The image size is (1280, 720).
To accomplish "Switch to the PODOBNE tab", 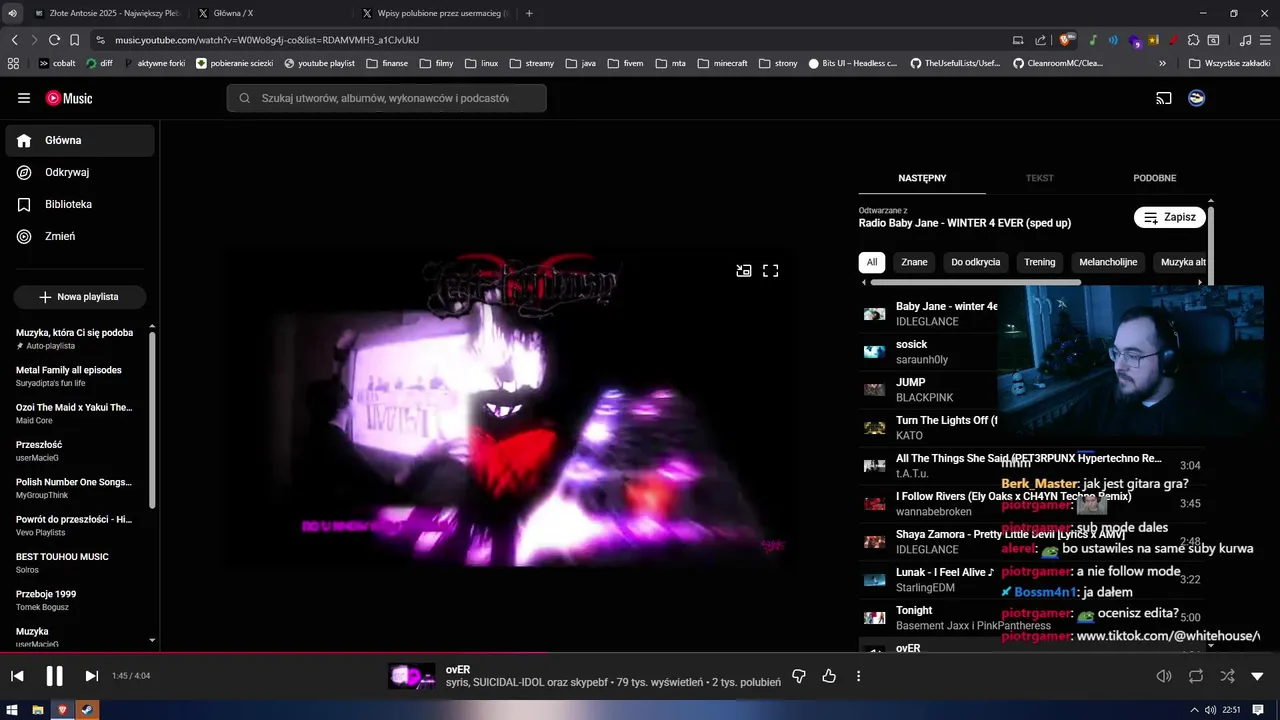I will click(1154, 178).
